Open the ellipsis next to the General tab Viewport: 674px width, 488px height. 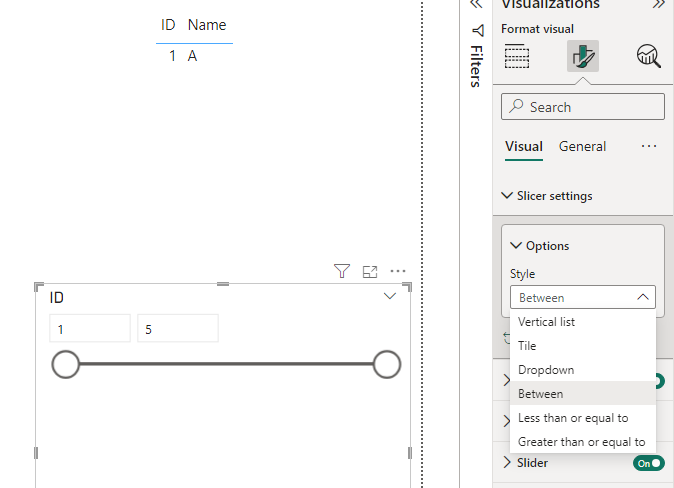pos(649,147)
